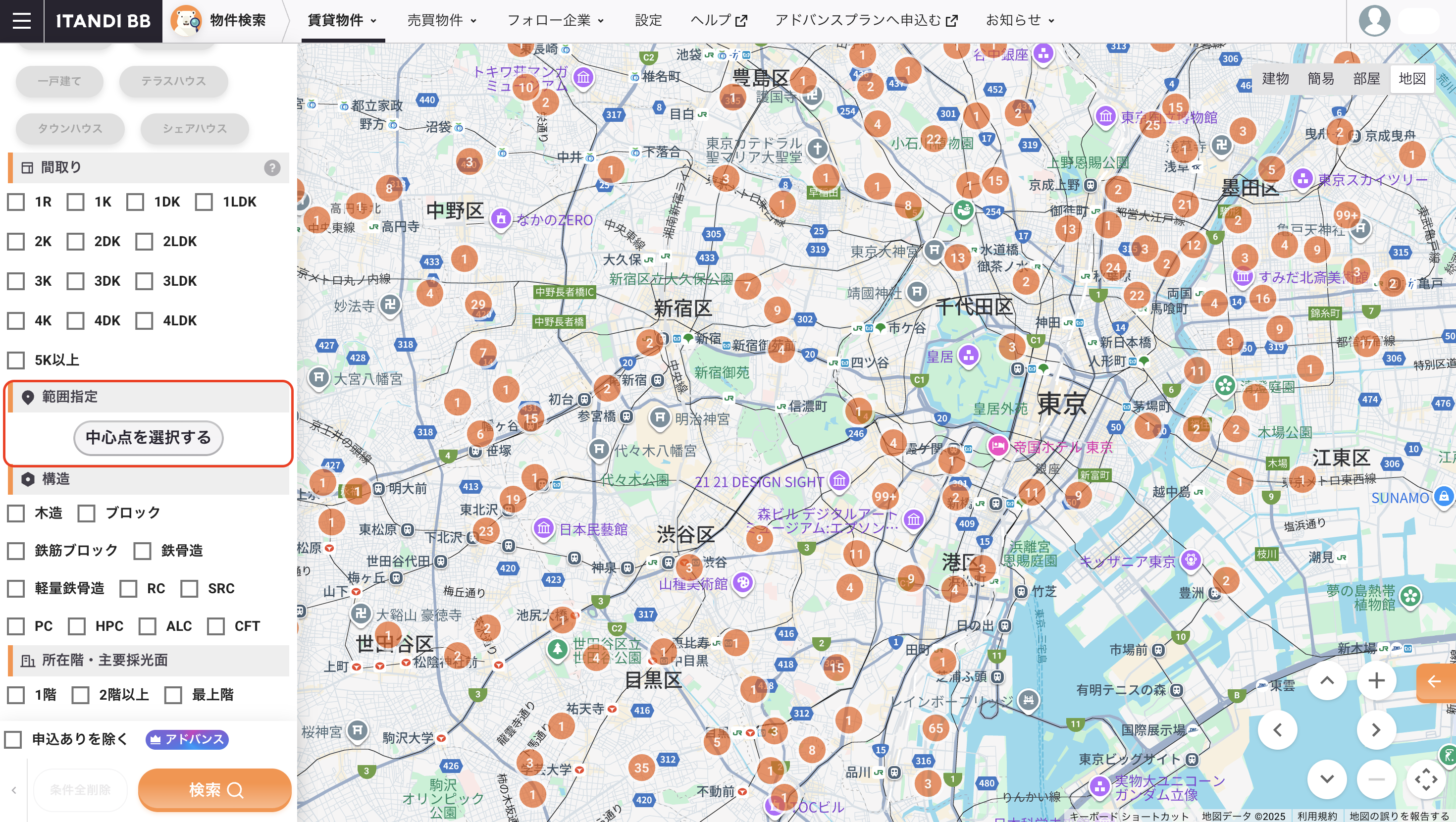Switch to 建物 view tab
Viewport: 1456px width, 822px height.
(1276, 79)
